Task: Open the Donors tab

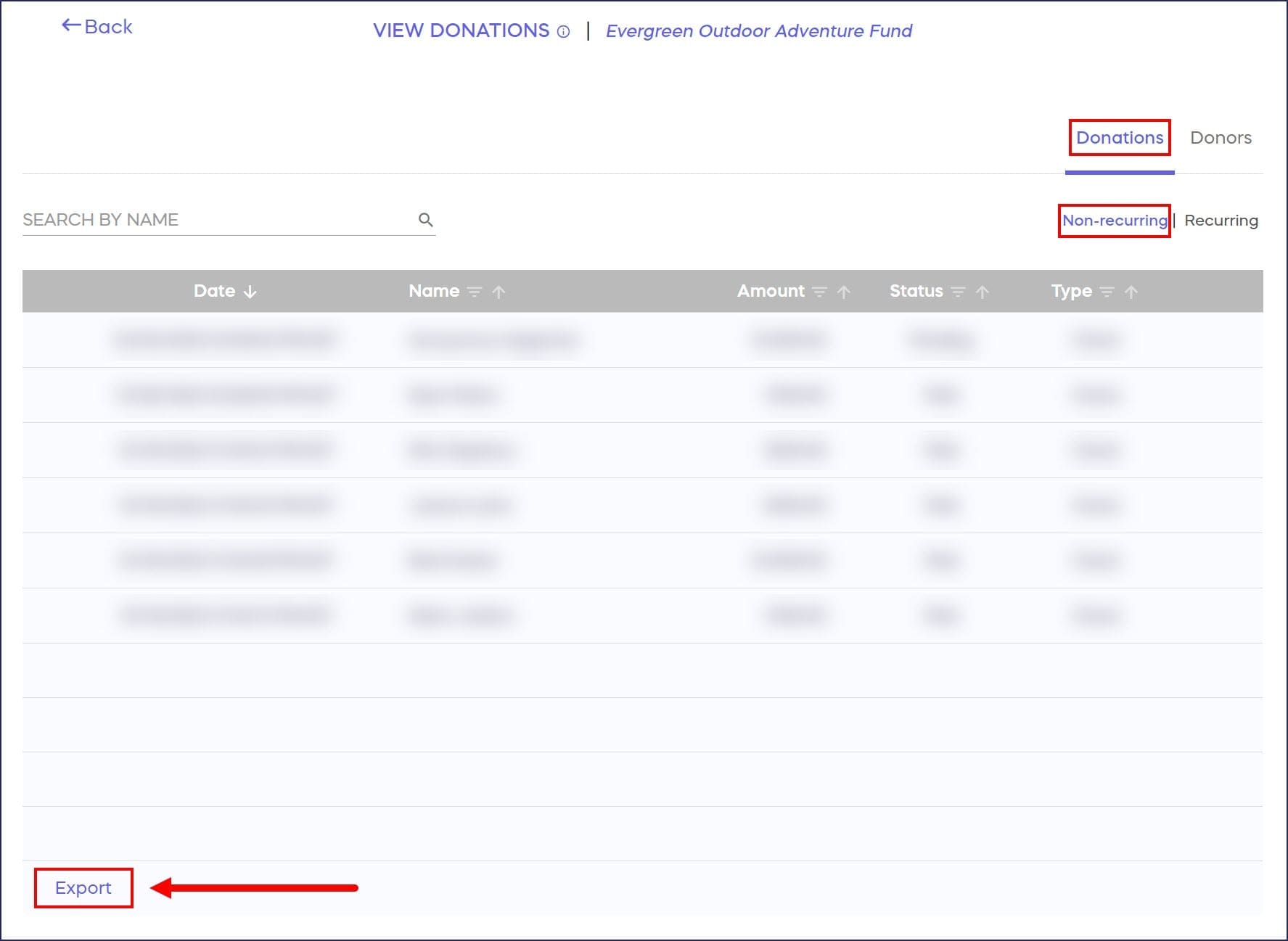Action: tap(1221, 138)
